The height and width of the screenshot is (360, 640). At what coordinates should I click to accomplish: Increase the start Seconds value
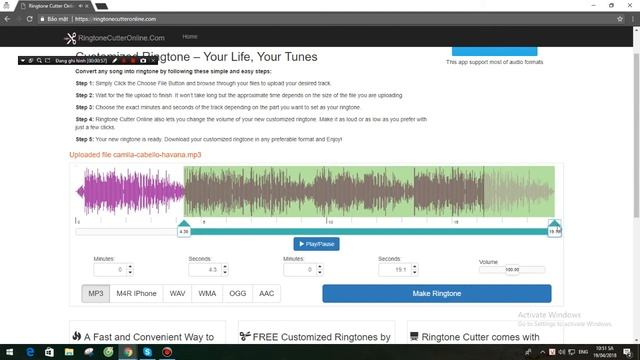click(225, 267)
